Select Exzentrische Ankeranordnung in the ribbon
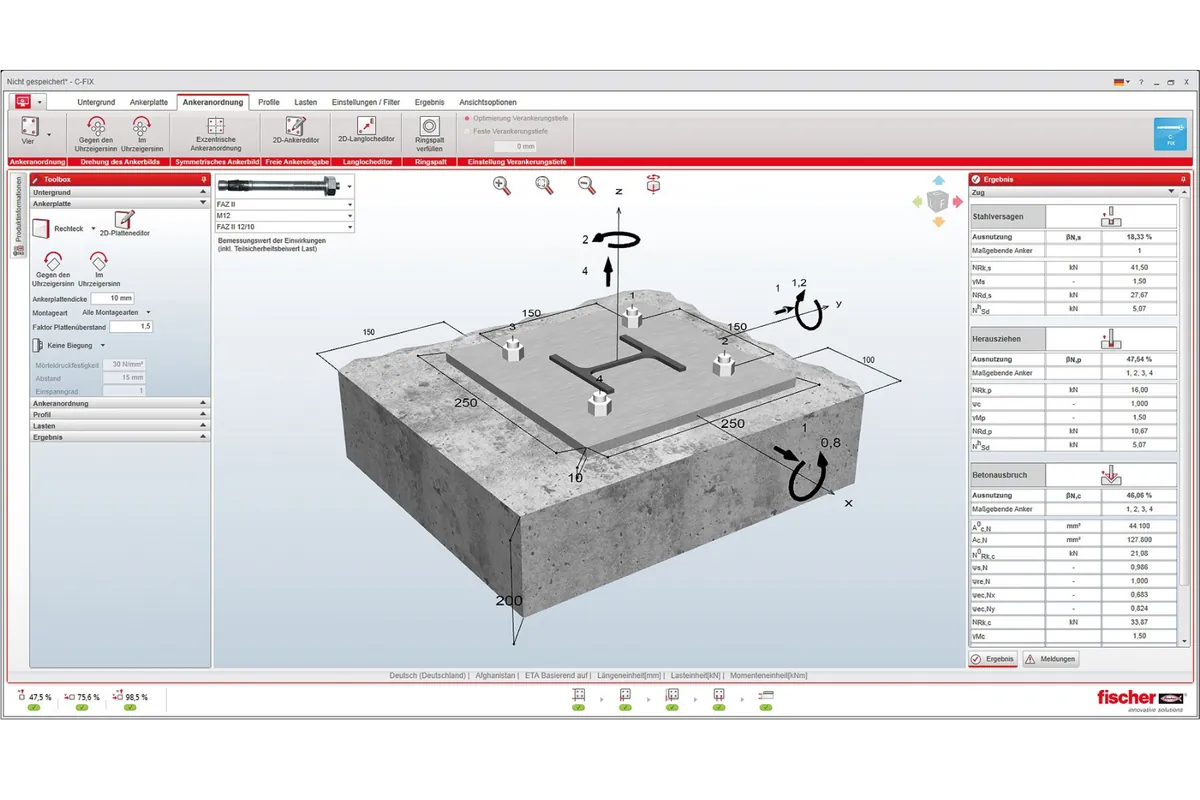Image resolution: width=1200 pixels, height=800 pixels. pos(216,133)
